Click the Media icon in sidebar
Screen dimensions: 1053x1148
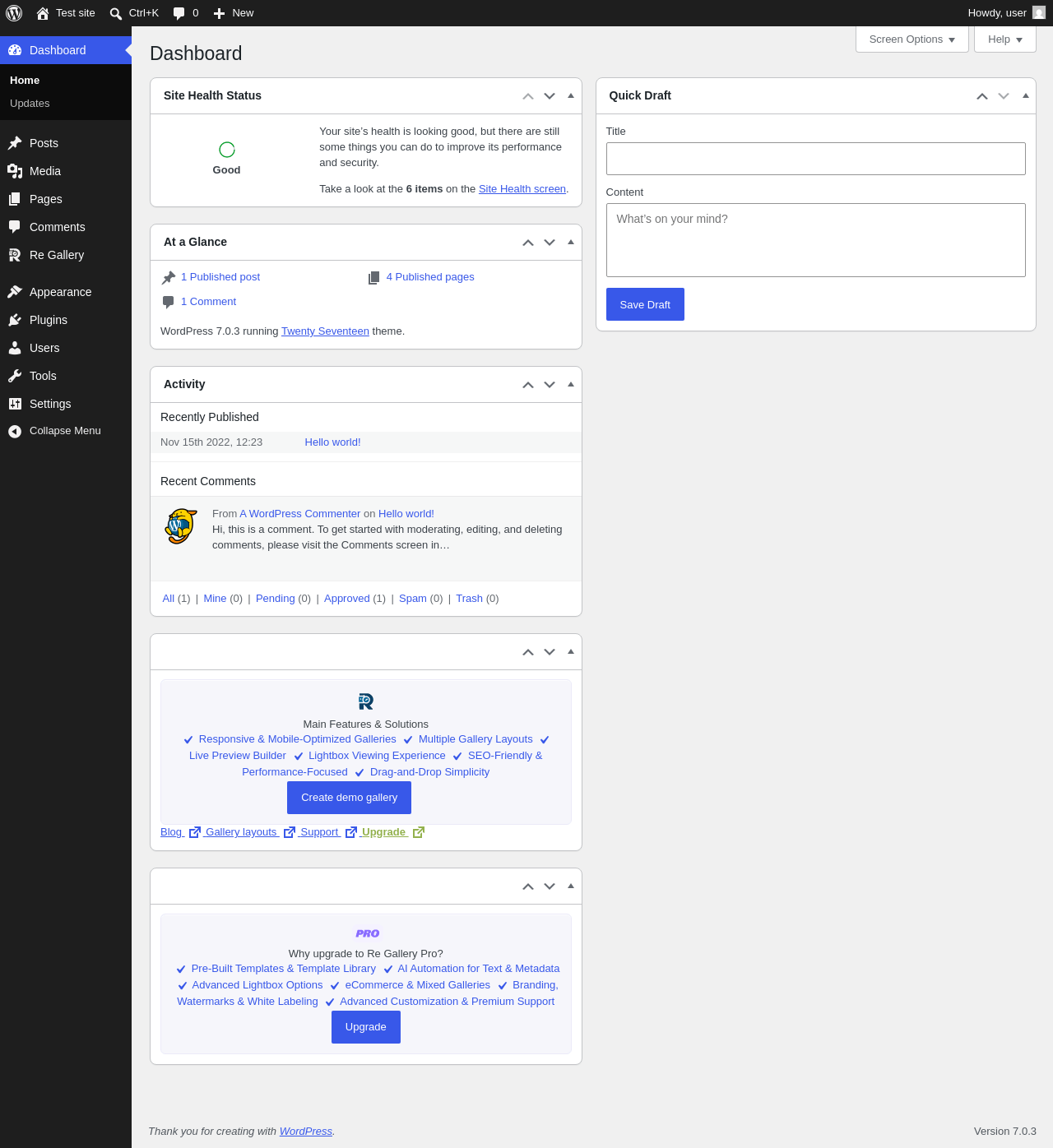click(15, 171)
